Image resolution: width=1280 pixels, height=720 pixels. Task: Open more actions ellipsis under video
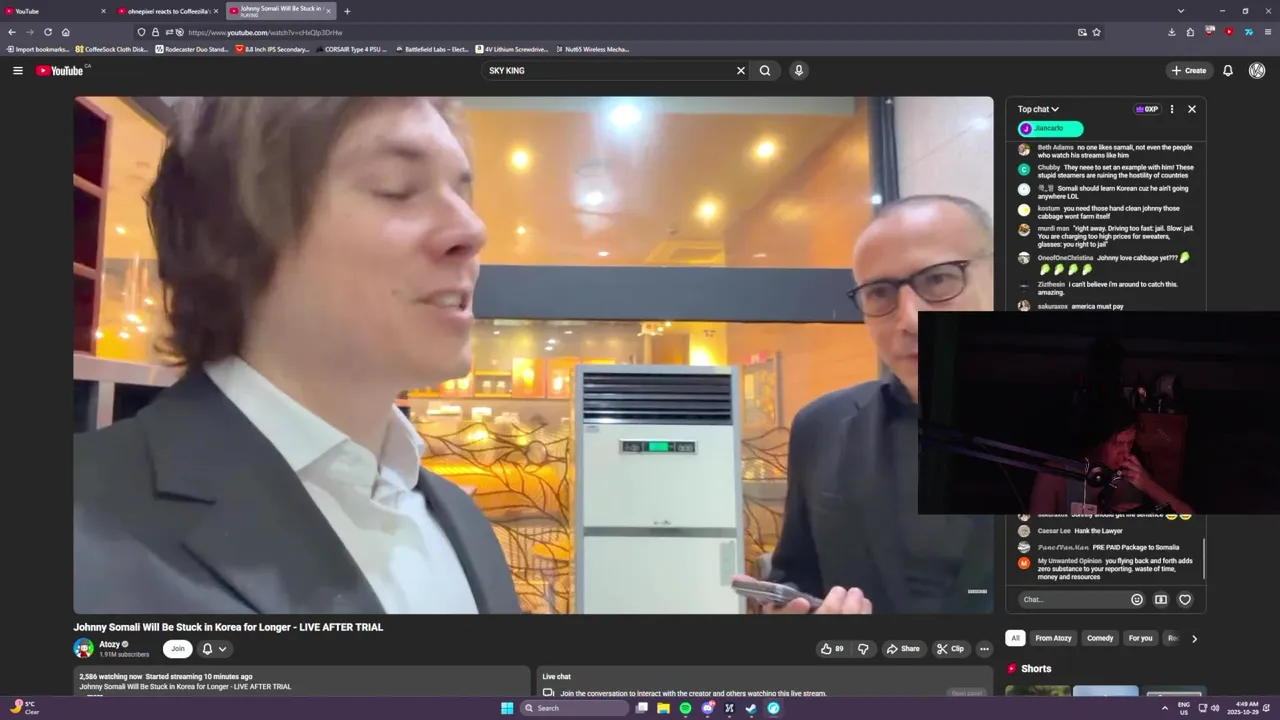click(x=984, y=648)
